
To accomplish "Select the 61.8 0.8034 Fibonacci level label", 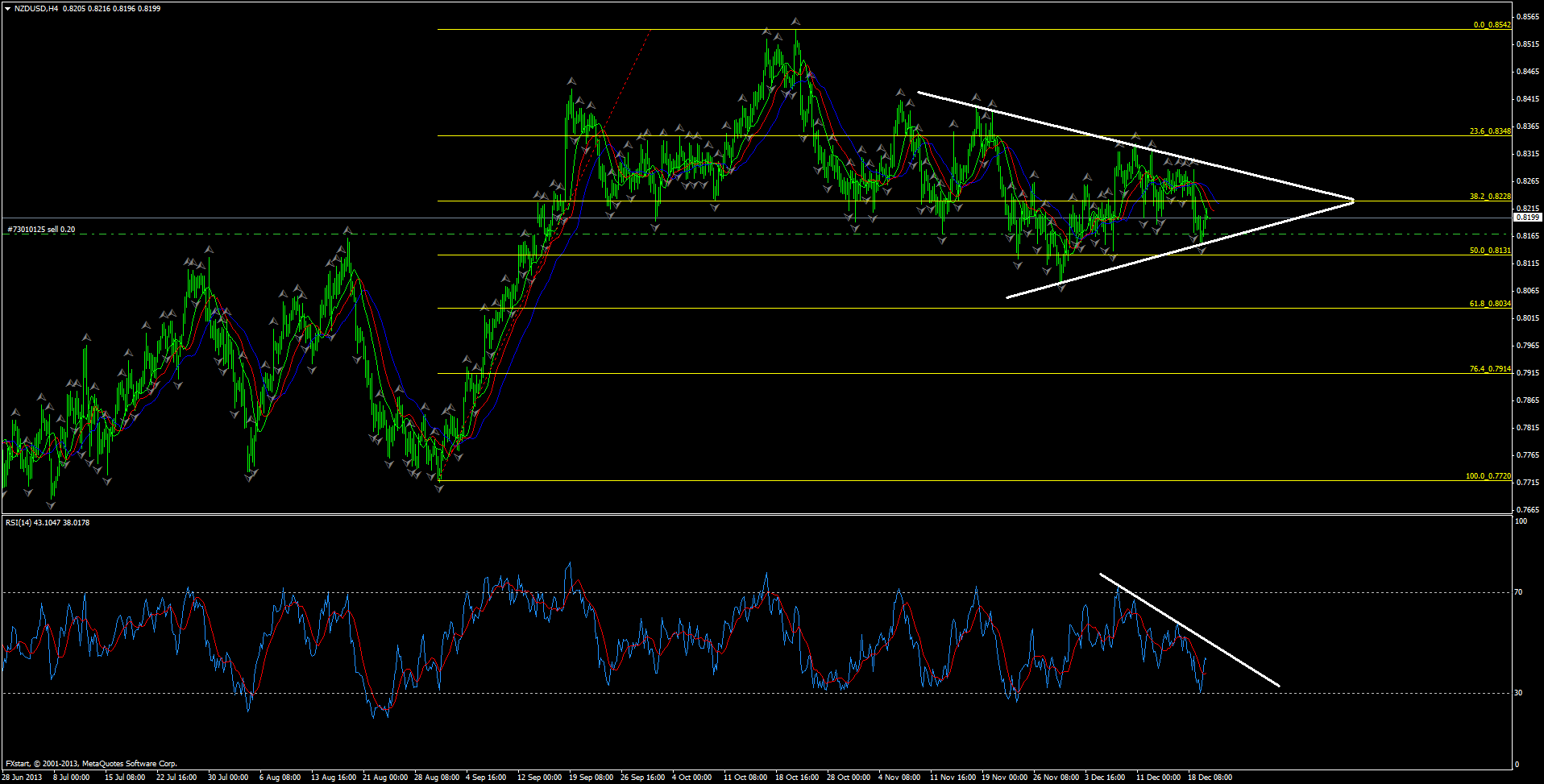I will pyautogui.click(x=1490, y=304).
